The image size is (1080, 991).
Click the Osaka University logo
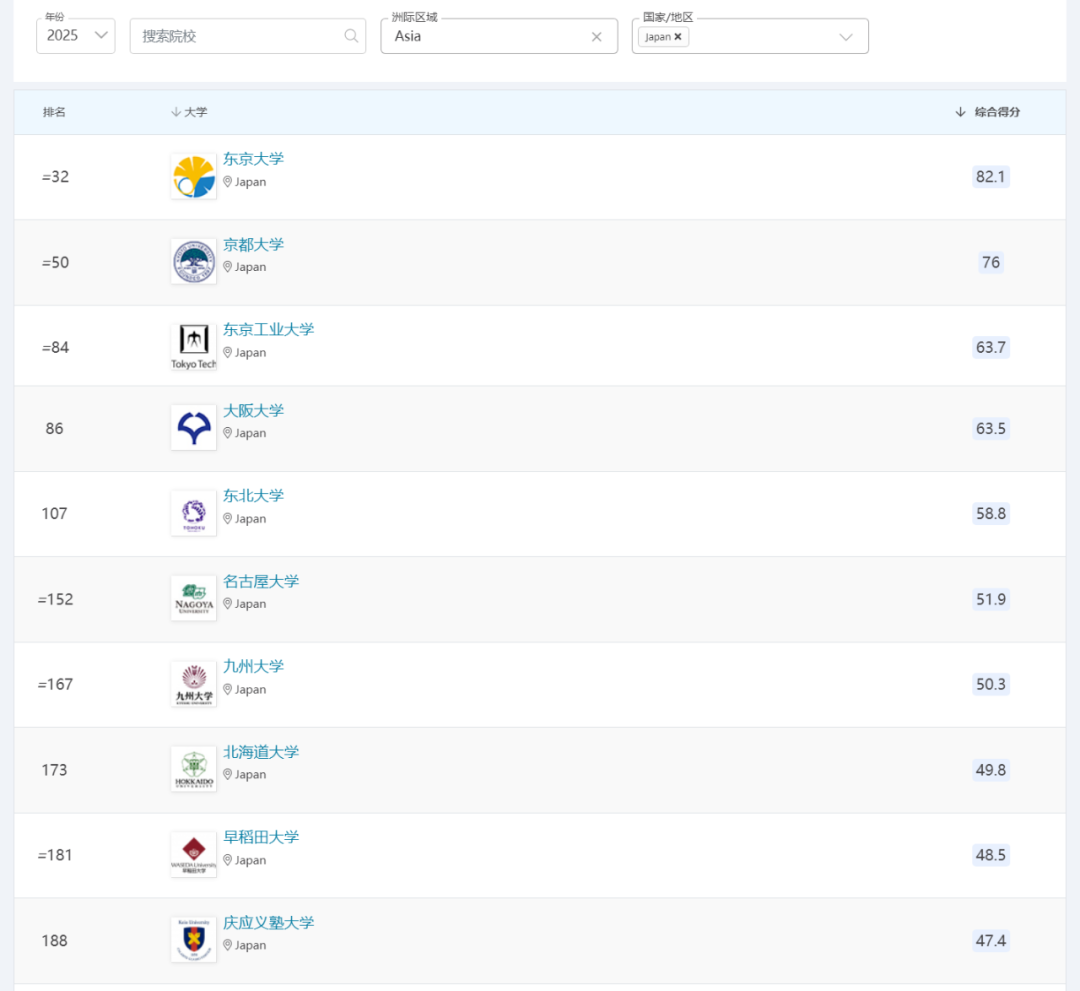point(193,428)
